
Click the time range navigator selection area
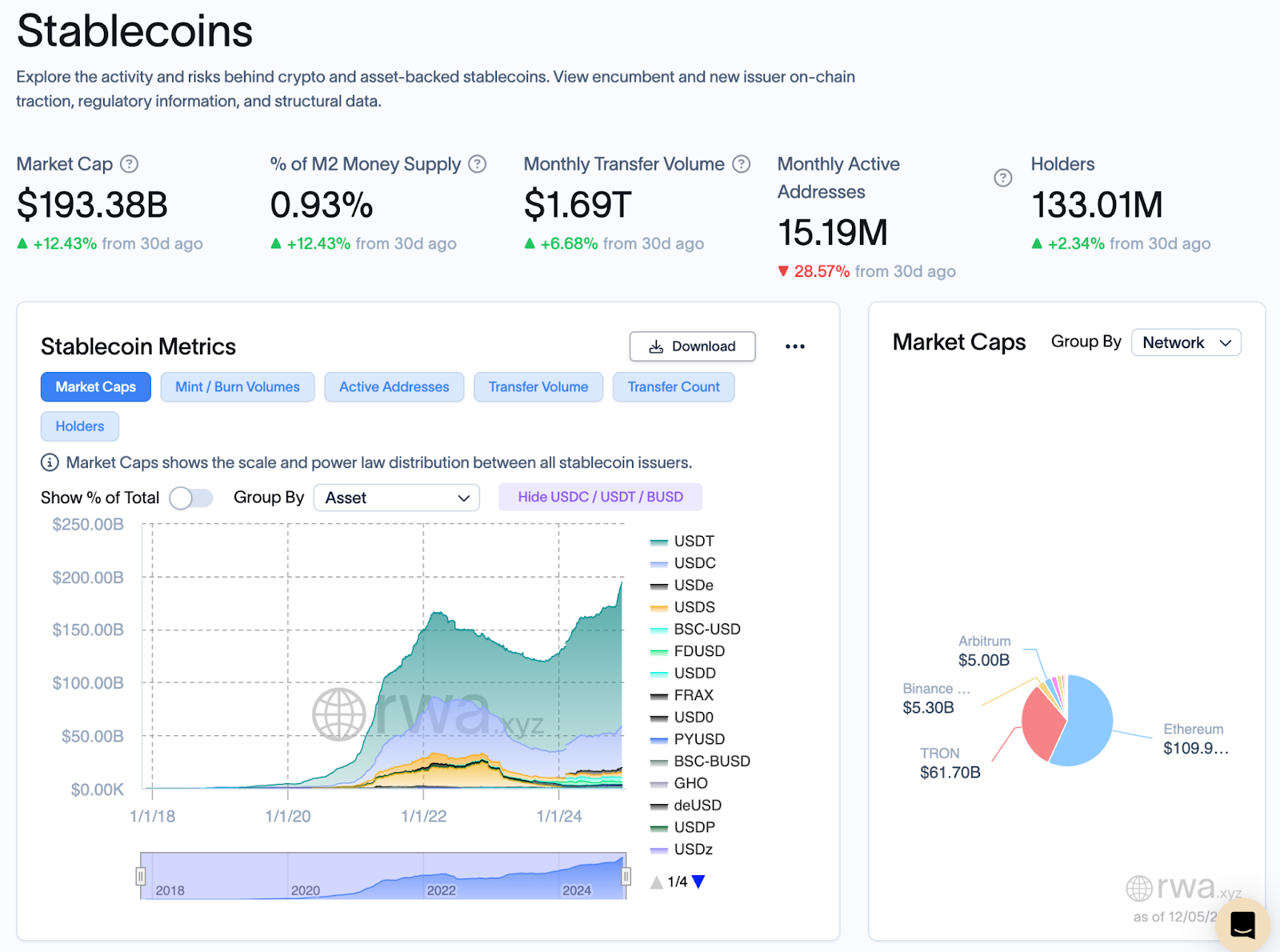coord(383,876)
